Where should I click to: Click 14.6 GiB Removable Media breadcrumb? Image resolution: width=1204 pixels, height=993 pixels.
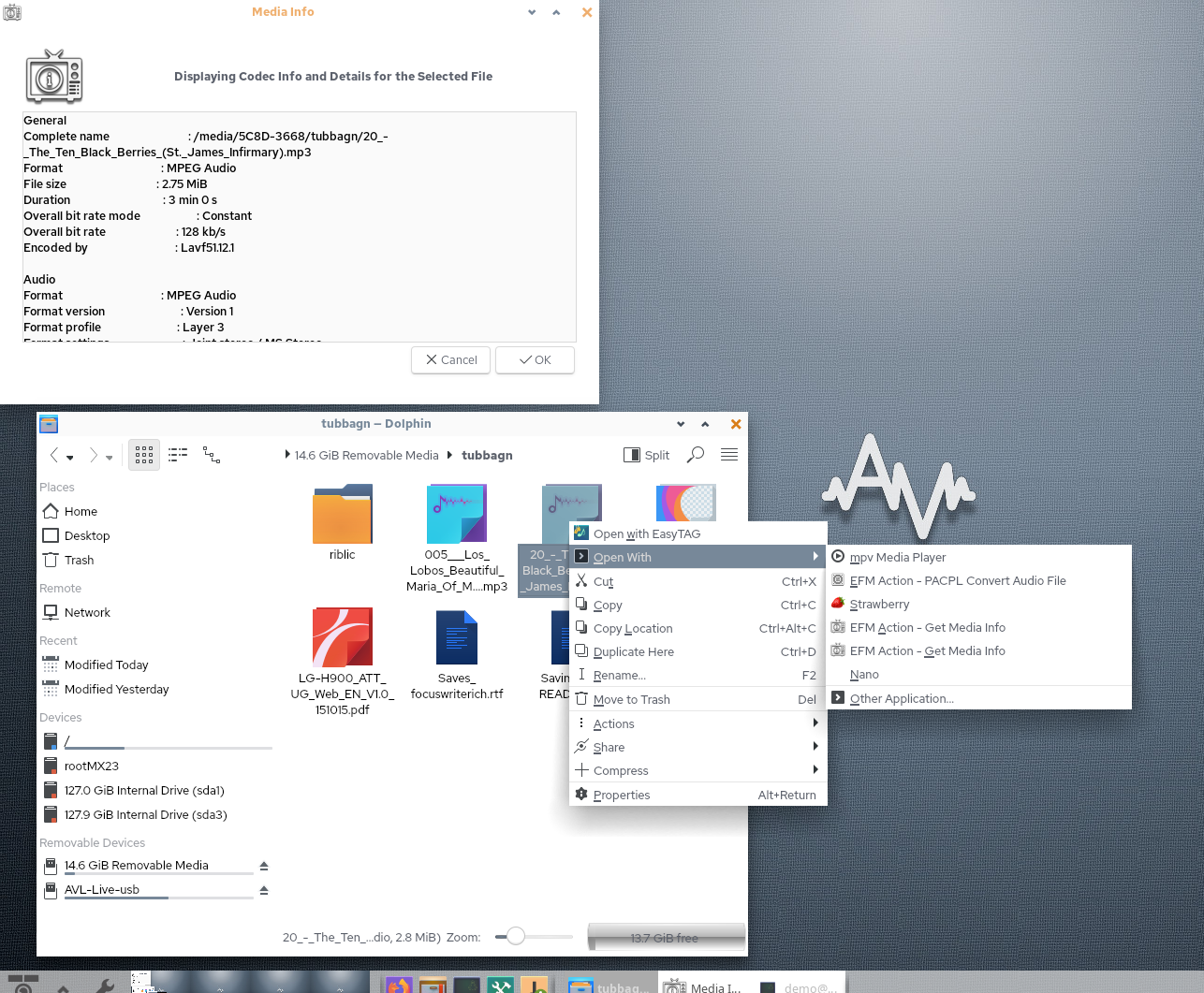366,455
